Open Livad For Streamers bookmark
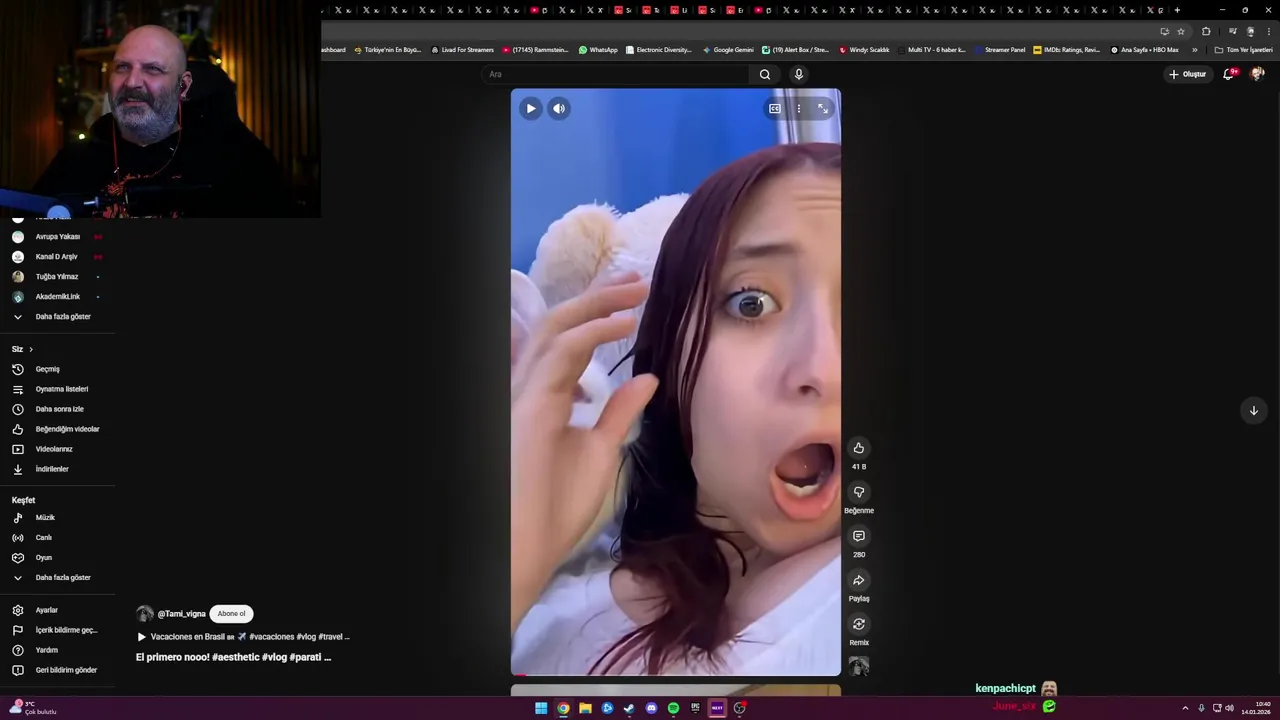This screenshot has height=720, width=1280. pos(462,50)
